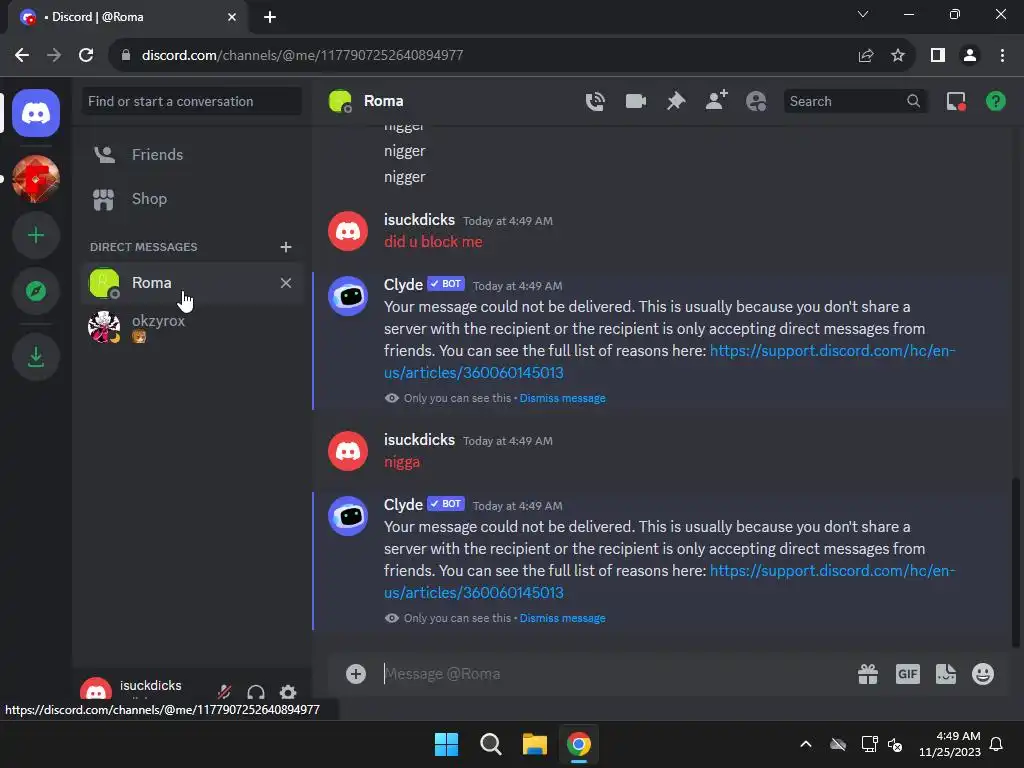The height and width of the screenshot is (768, 1024).
Task: Click Add a Server plus icon
Action: pyautogui.click(x=36, y=235)
